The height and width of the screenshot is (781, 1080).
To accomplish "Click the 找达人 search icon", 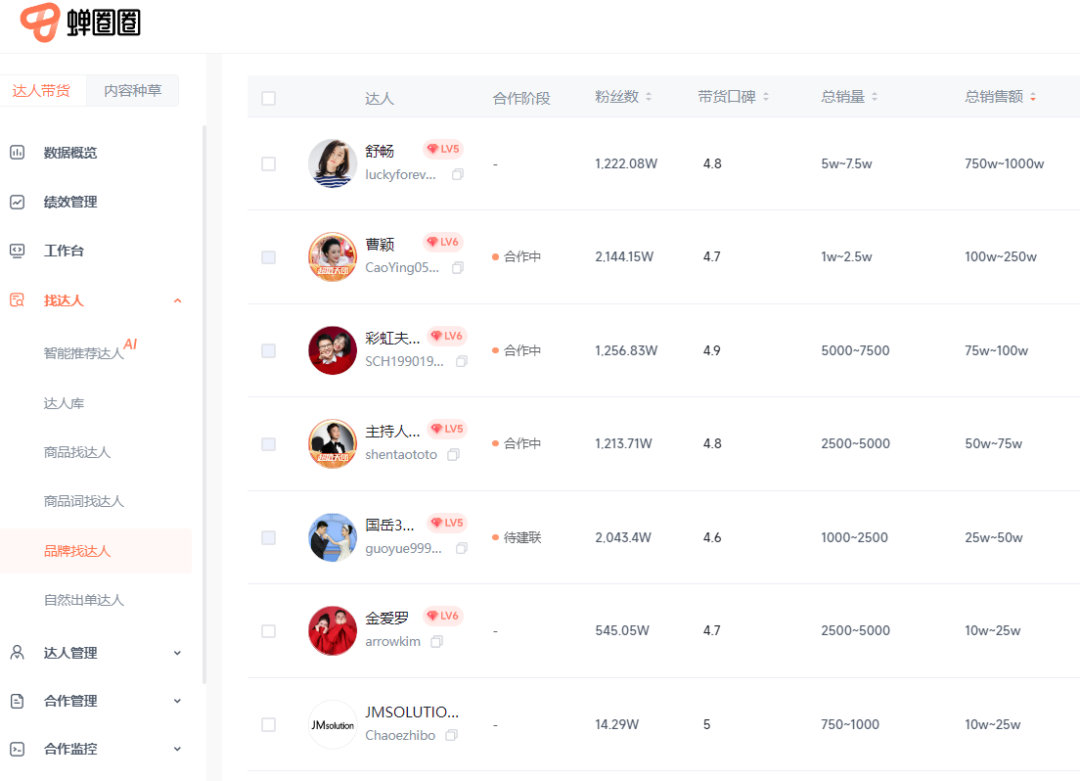I will tap(17, 300).
